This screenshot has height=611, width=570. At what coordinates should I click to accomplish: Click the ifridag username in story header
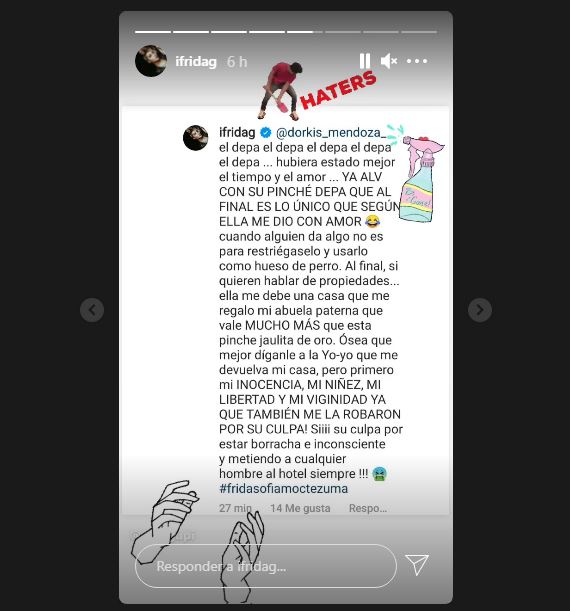coord(196,62)
